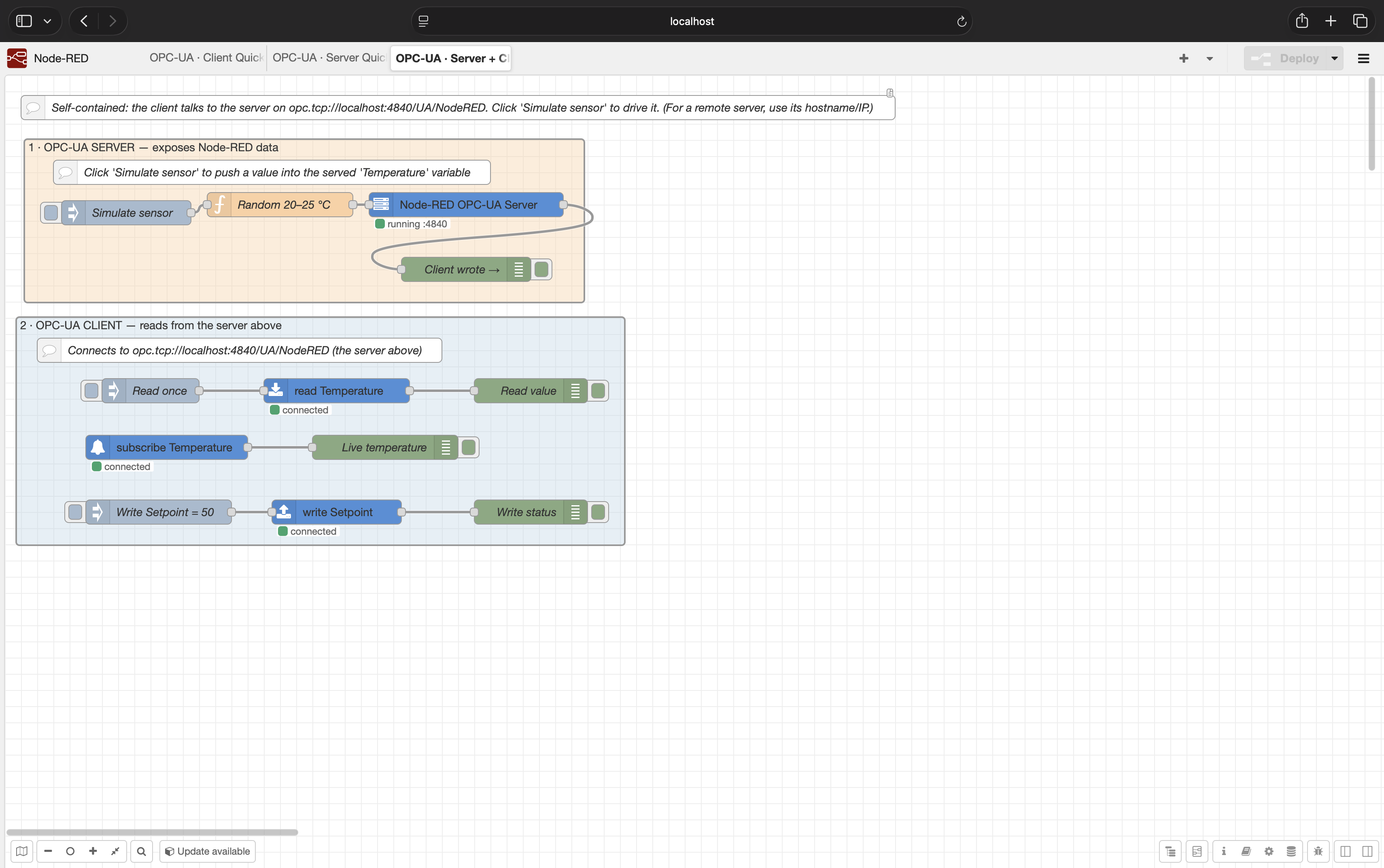Select the subscribe Temperature node
Screen dimensions: 1384x868
point(167,447)
